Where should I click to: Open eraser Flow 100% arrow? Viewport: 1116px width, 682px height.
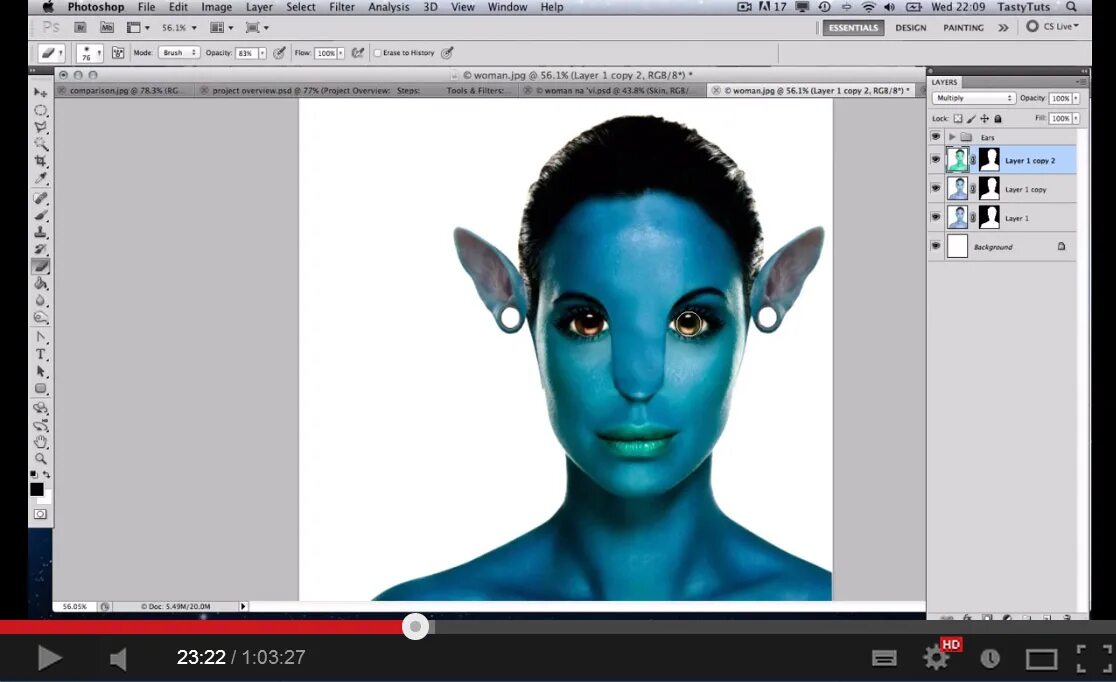point(341,53)
